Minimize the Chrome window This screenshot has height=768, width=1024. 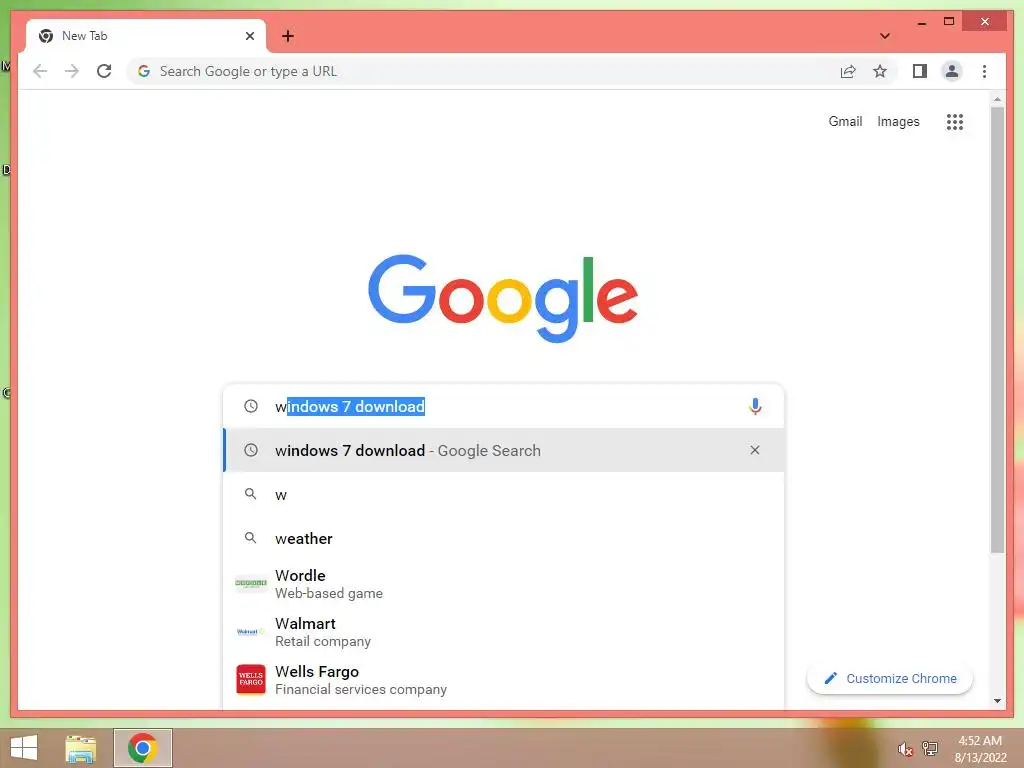tap(921, 23)
